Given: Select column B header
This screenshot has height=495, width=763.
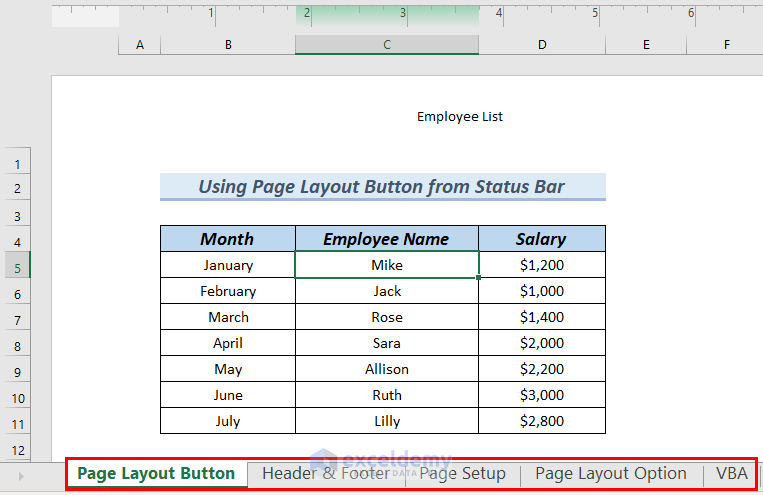Looking at the screenshot, I should click(x=228, y=45).
